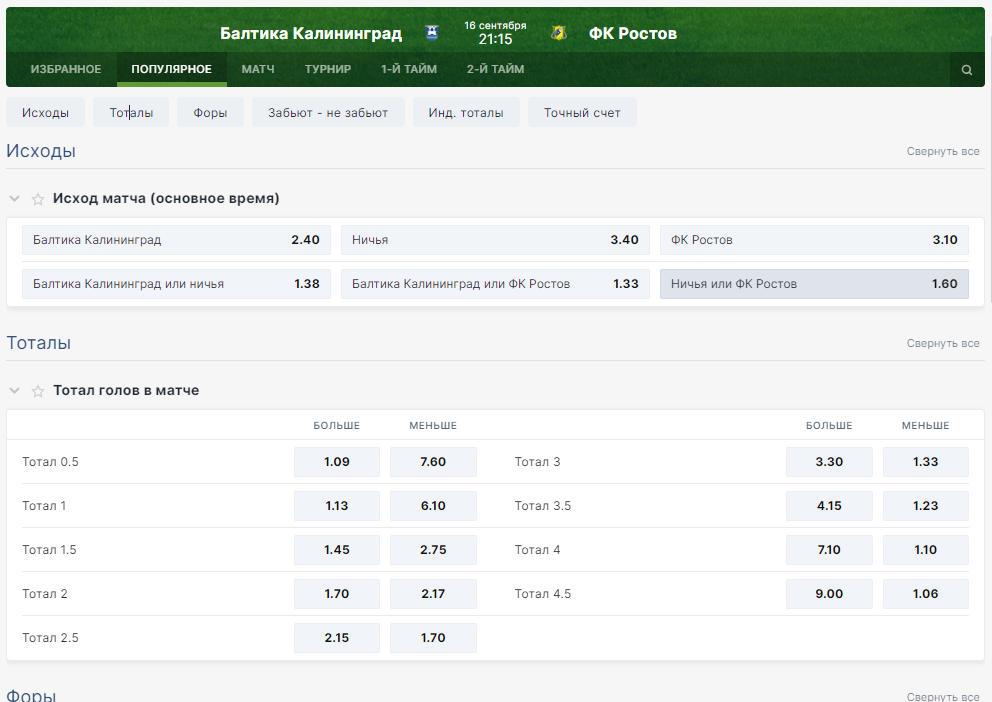
Task: Switch to the МАТЧ tab
Action: (x=258, y=69)
